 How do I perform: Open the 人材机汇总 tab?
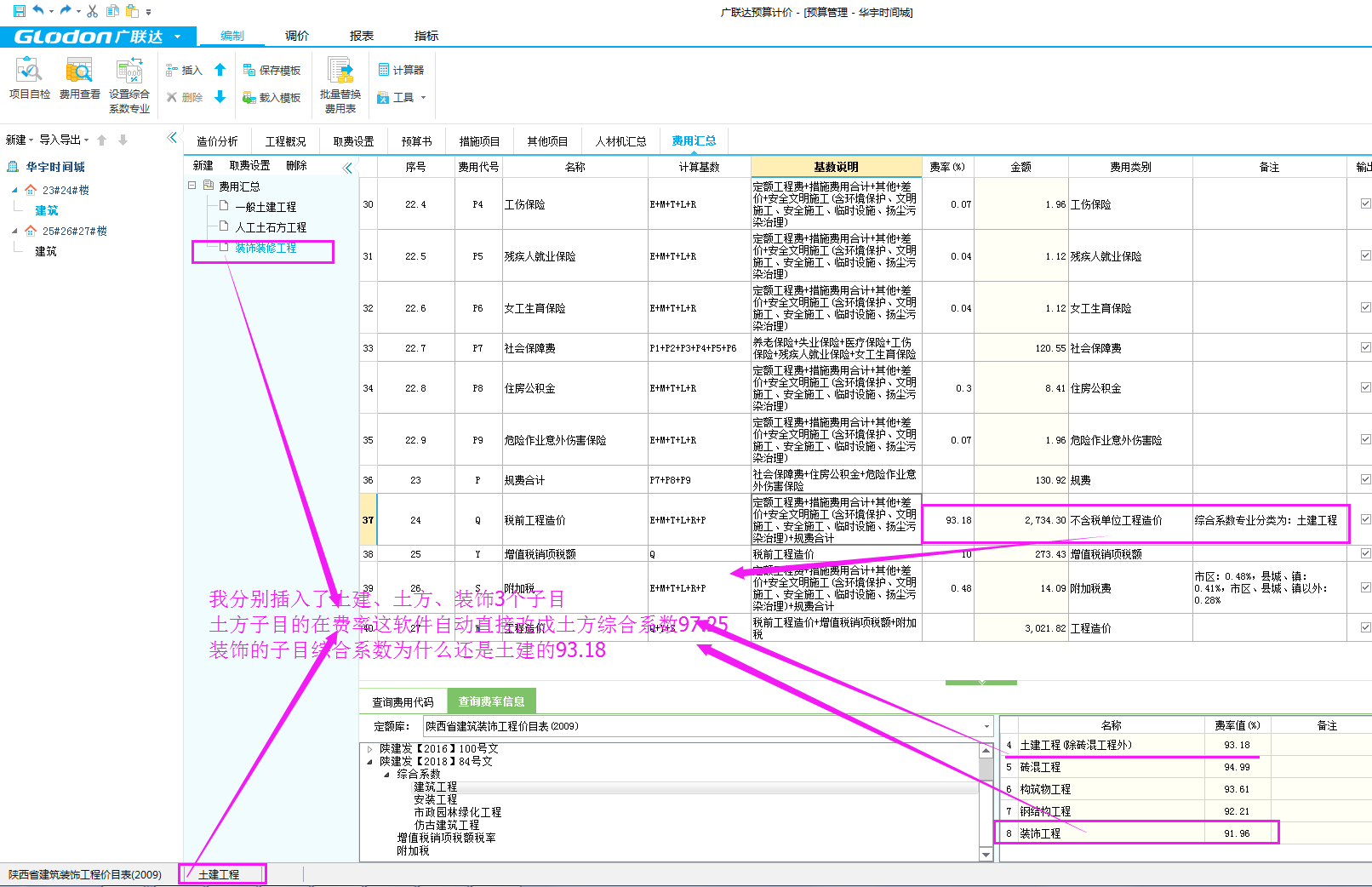[621, 141]
